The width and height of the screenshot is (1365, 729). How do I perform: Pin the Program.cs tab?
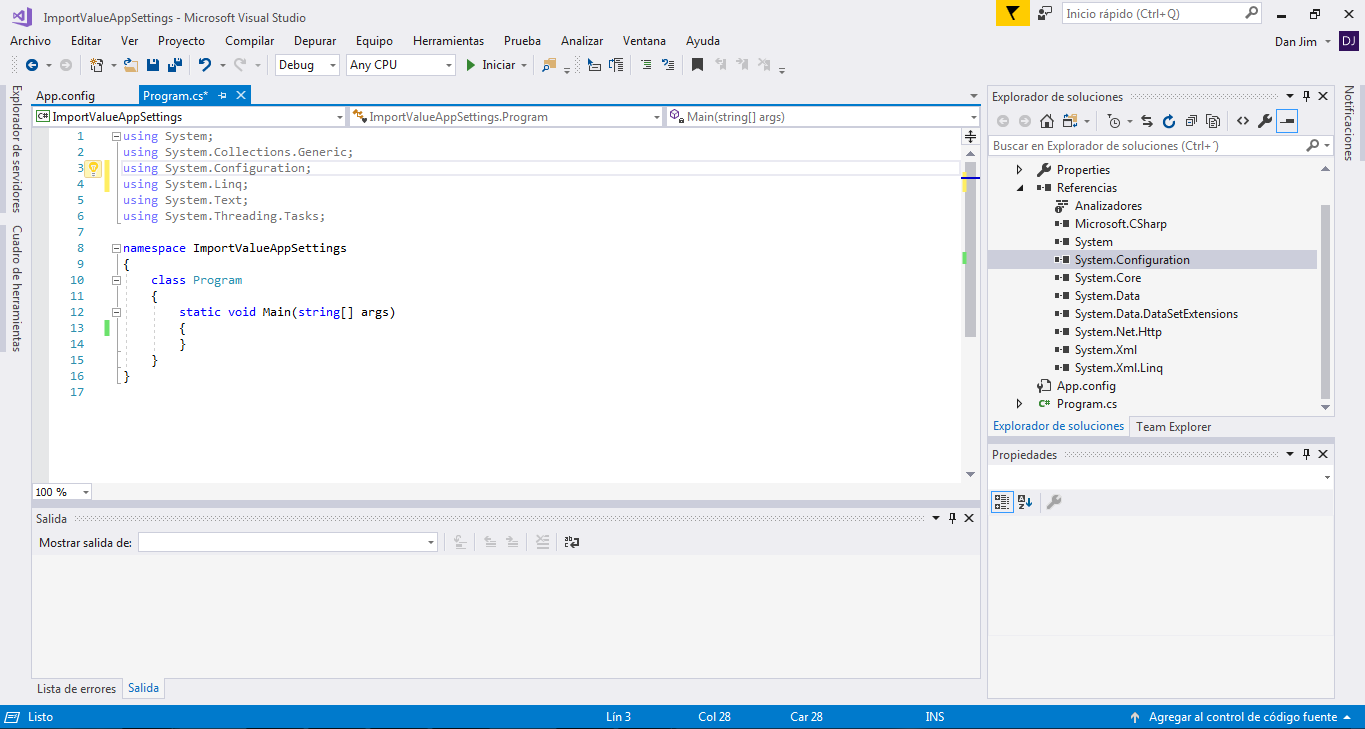point(223,96)
